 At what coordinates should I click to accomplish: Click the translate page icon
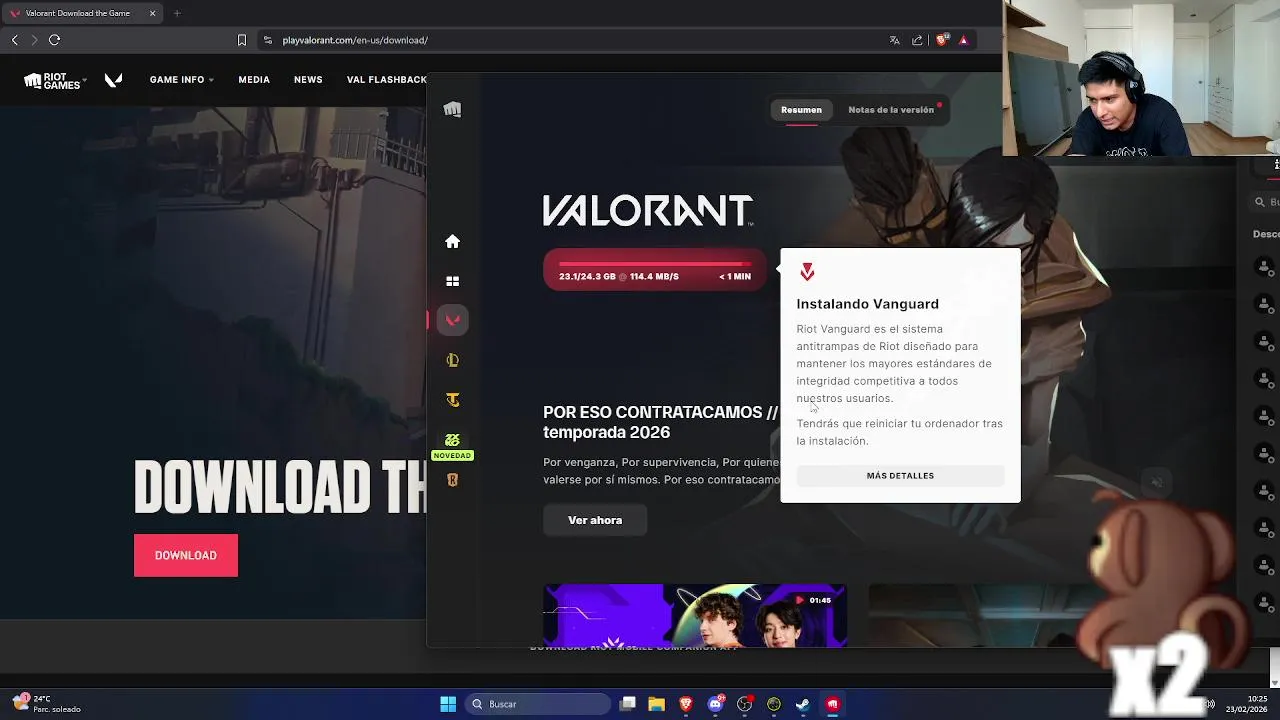coord(894,40)
